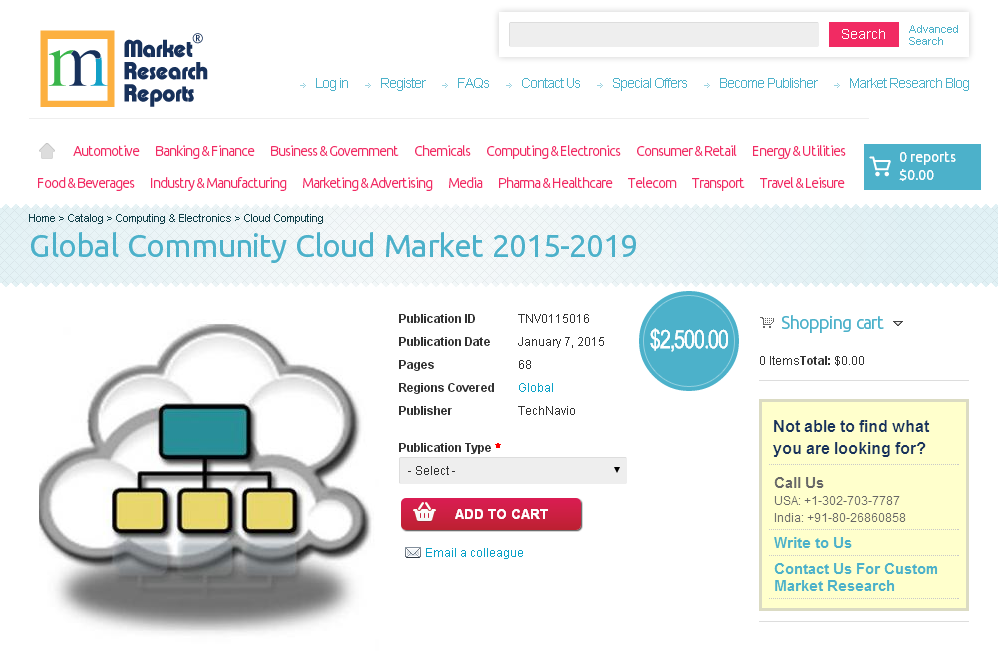This screenshot has width=998, height=659.
Task: Open the green shopping cart showing 0 reports
Action: 921,166
